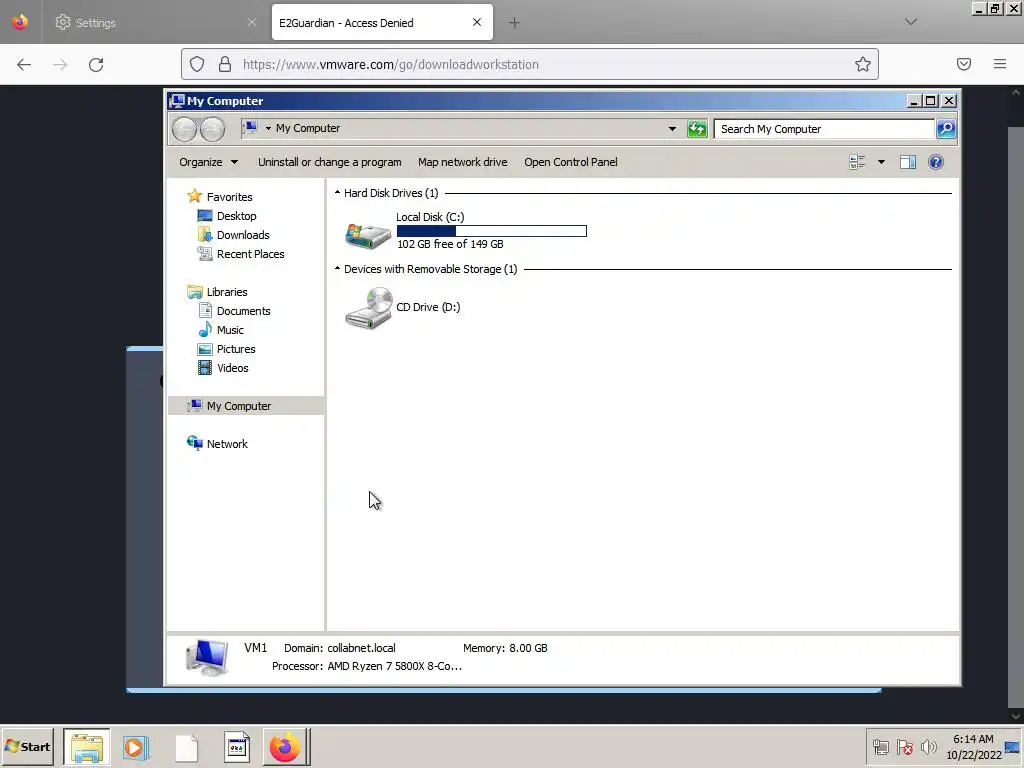This screenshot has height=768, width=1024.
Task: Click Map network drive
Action: pyautogui.click(x=462, y=162)
